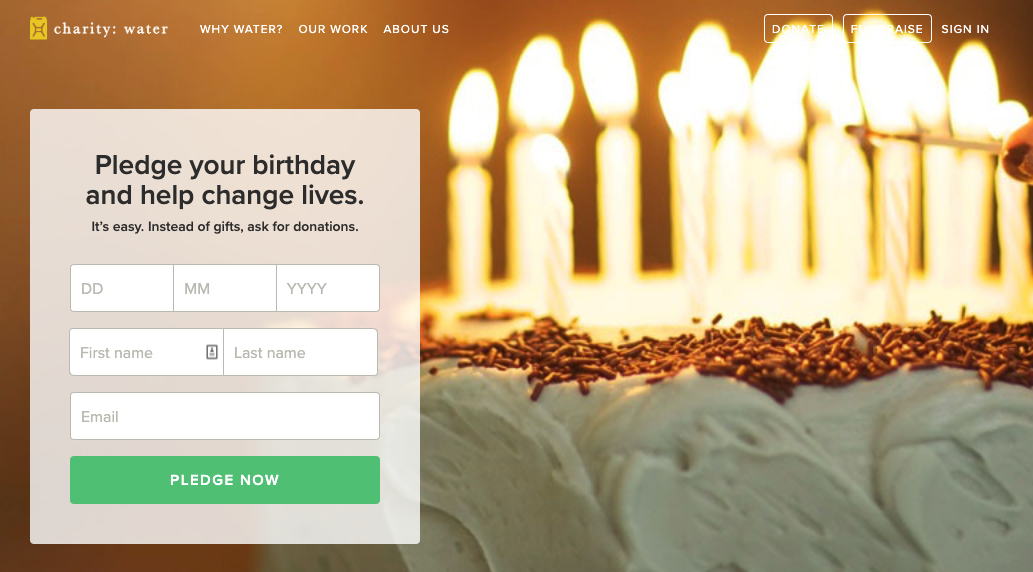This screenshot has height=572, width=1033.
Task: Go to the ABOUT US page
Action: pyautogui.click(x=416, y=29)
